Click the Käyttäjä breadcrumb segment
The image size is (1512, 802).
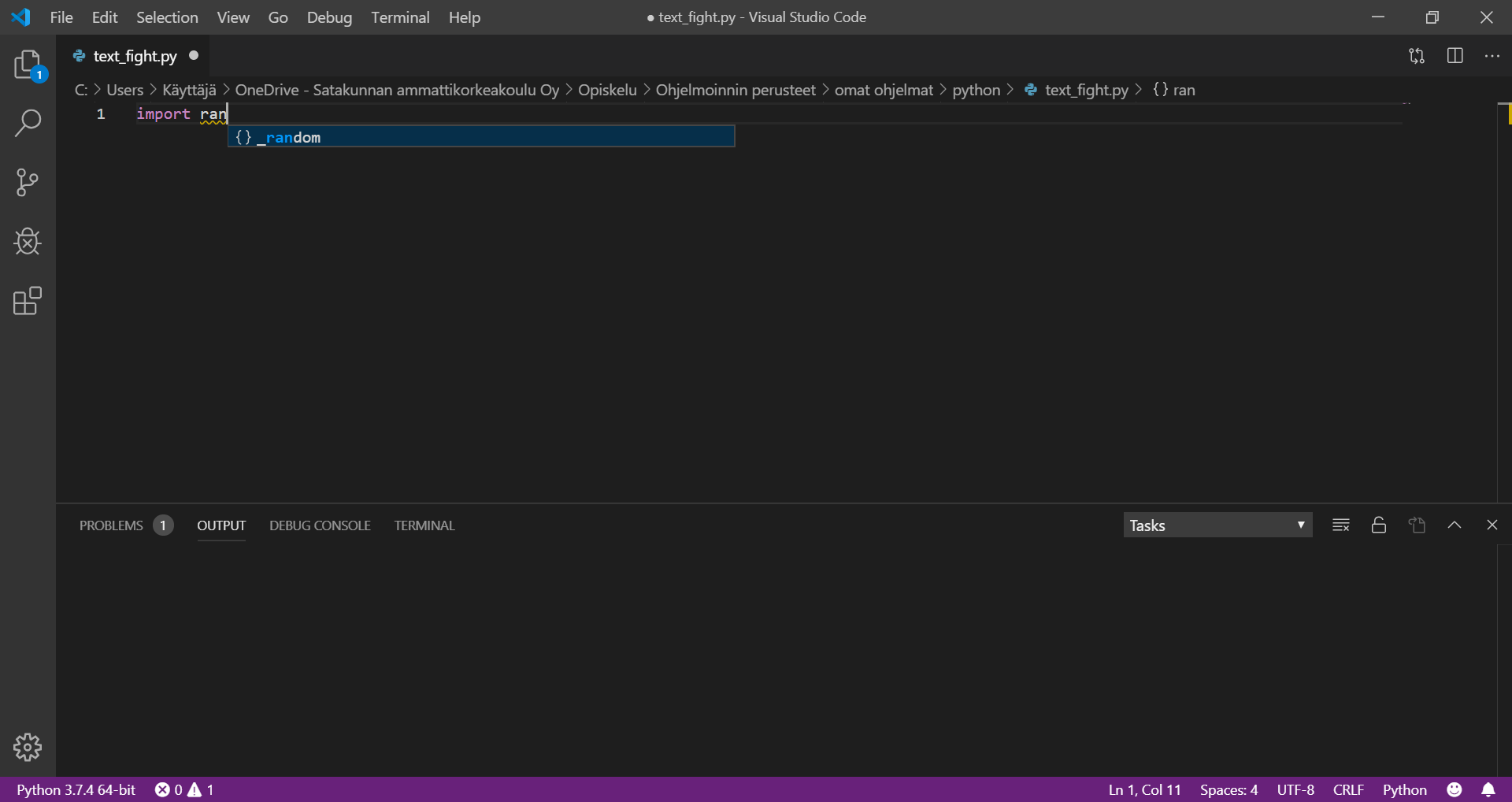coord(189,90)
